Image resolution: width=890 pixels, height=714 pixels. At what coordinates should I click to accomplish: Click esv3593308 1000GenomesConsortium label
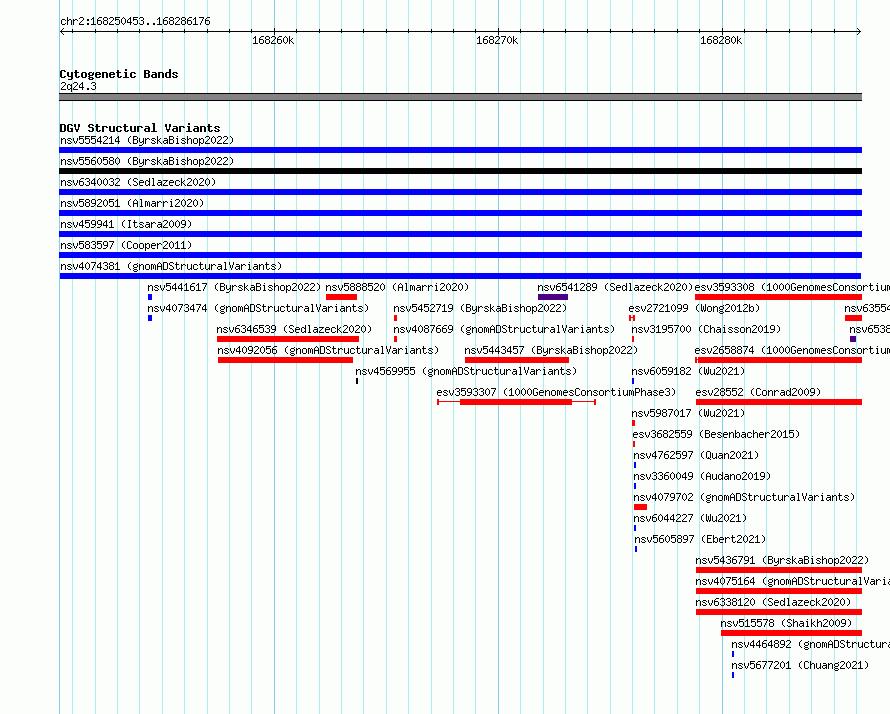click(792, 287)
